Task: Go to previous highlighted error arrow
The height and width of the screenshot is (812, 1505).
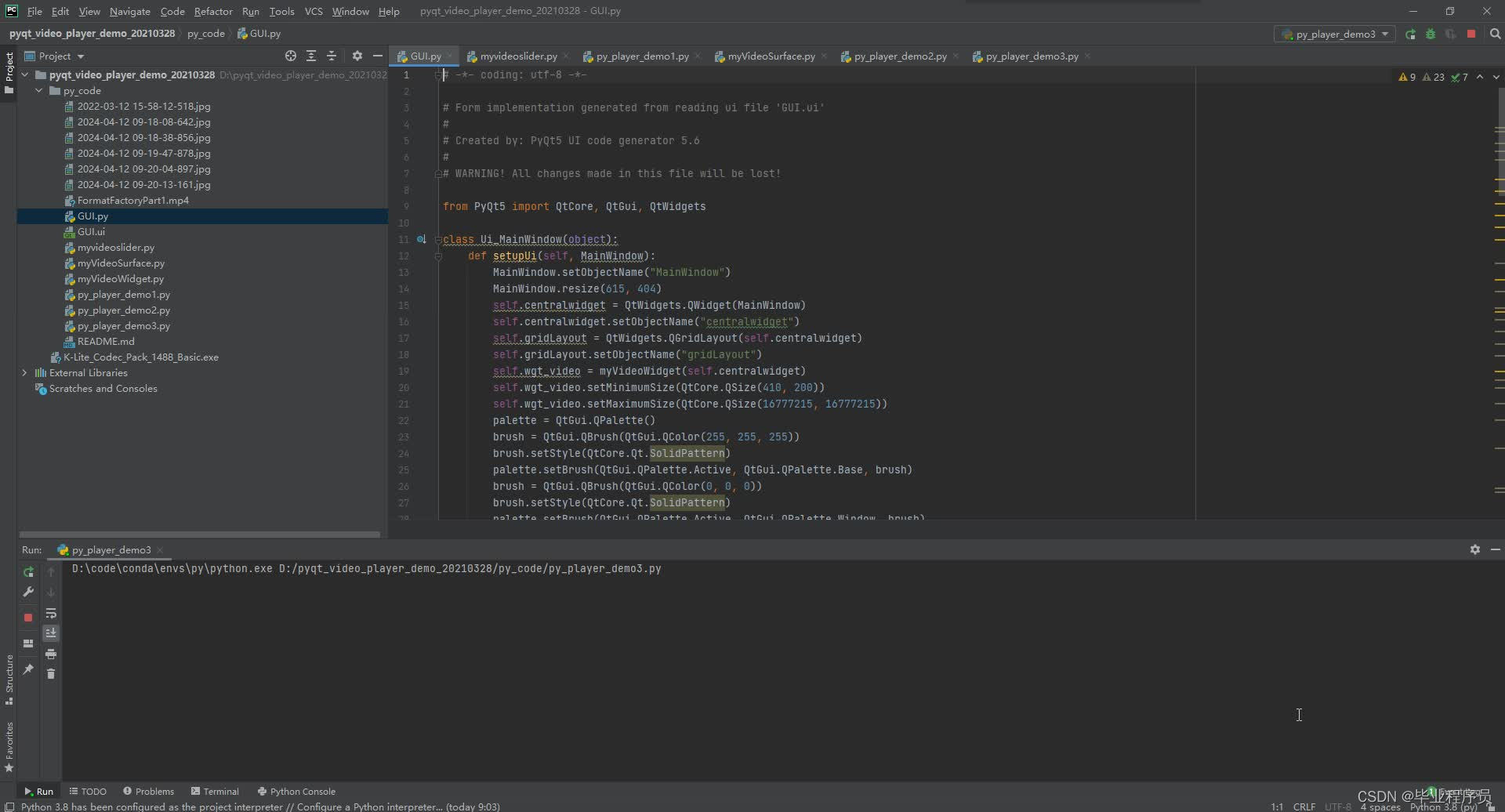Action: click(x=1480, y=77)
